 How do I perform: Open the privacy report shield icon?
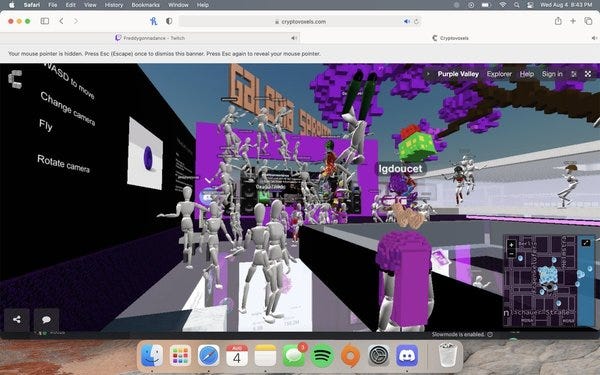pyautogui.click(x=169, y=21)
